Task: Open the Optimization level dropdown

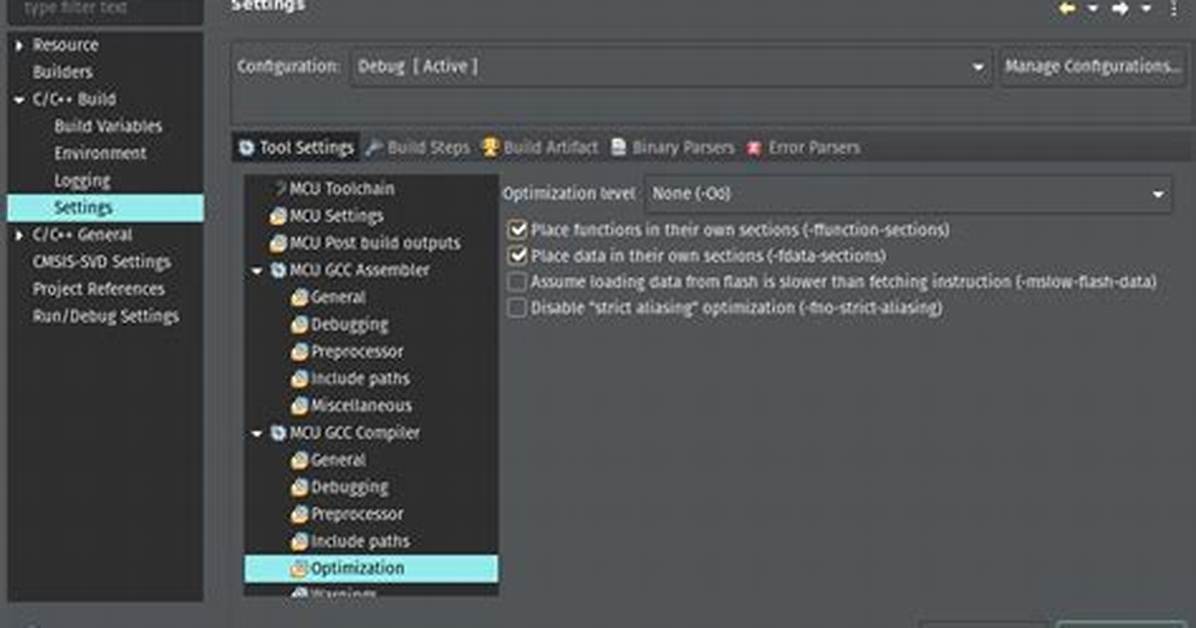Action: point(908,194)
